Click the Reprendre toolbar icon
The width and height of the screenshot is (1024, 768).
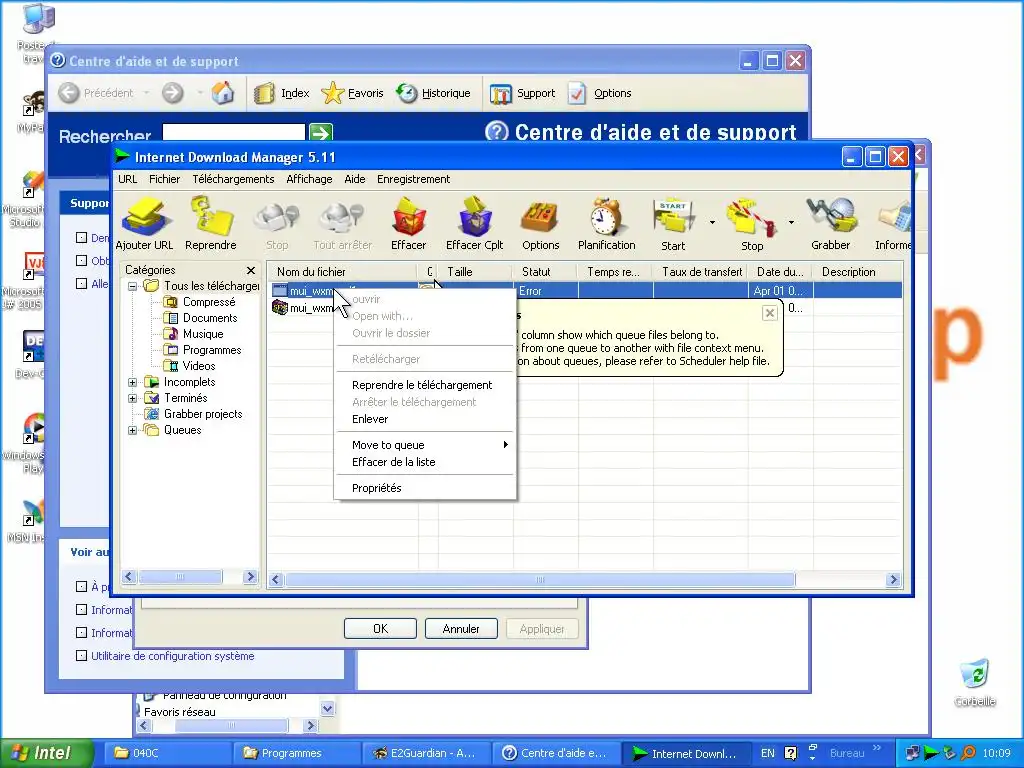click(x=210, y=224)
